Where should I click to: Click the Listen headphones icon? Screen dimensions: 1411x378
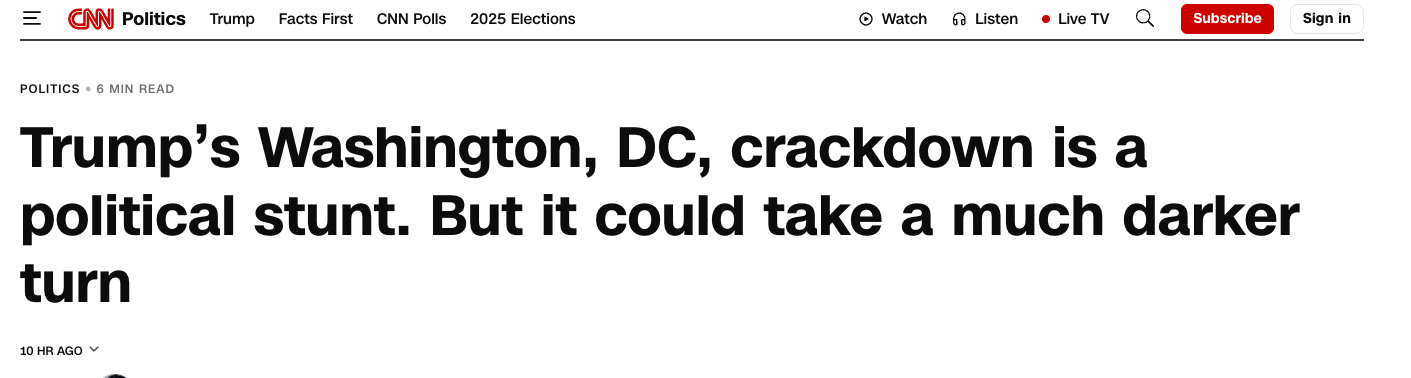coord(960,19)
